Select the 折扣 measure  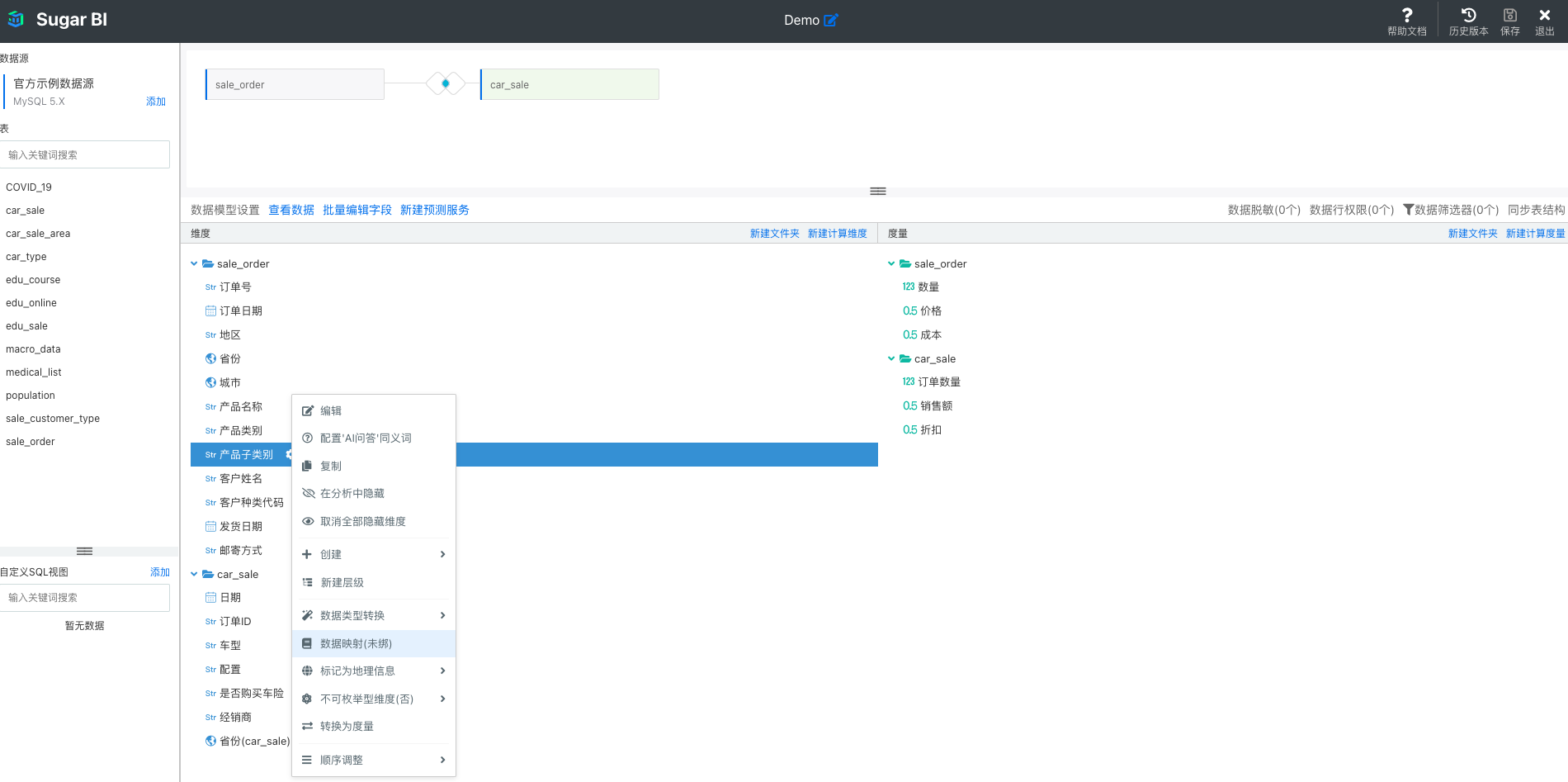[x=931, y=429]
